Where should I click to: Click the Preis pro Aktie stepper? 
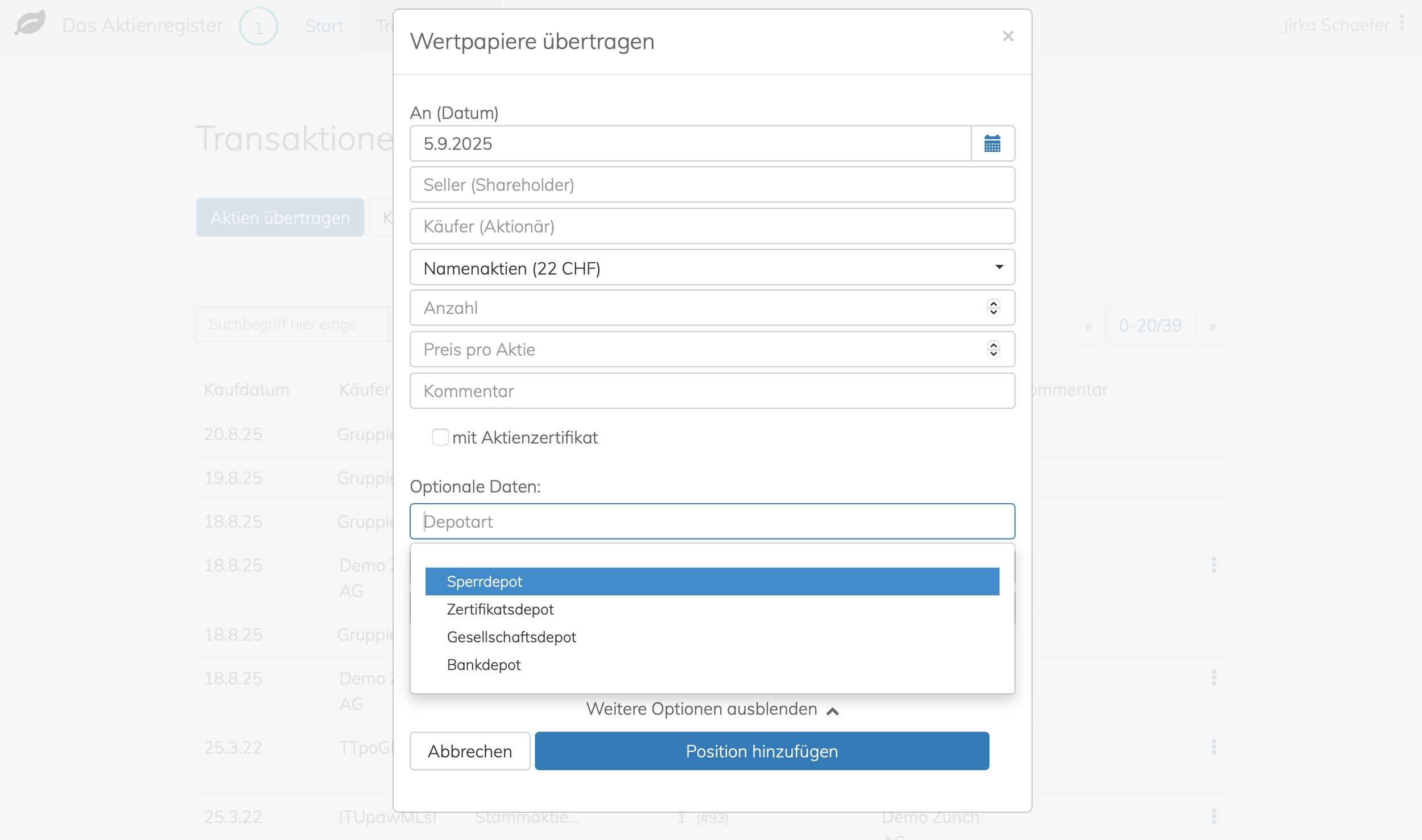(993, 349)
